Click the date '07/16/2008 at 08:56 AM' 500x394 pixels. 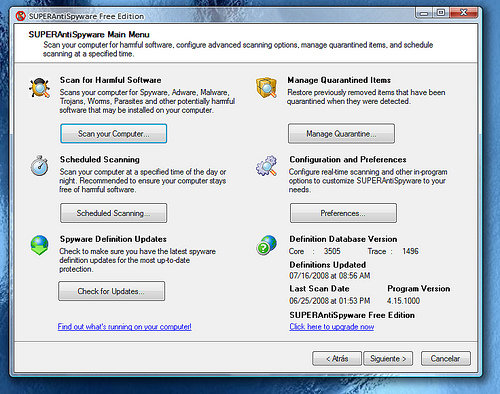click(x=330, y=276)
